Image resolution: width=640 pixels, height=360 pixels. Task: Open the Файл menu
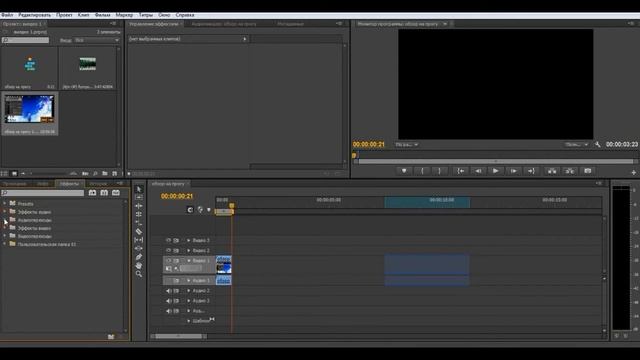coord(7,15)
